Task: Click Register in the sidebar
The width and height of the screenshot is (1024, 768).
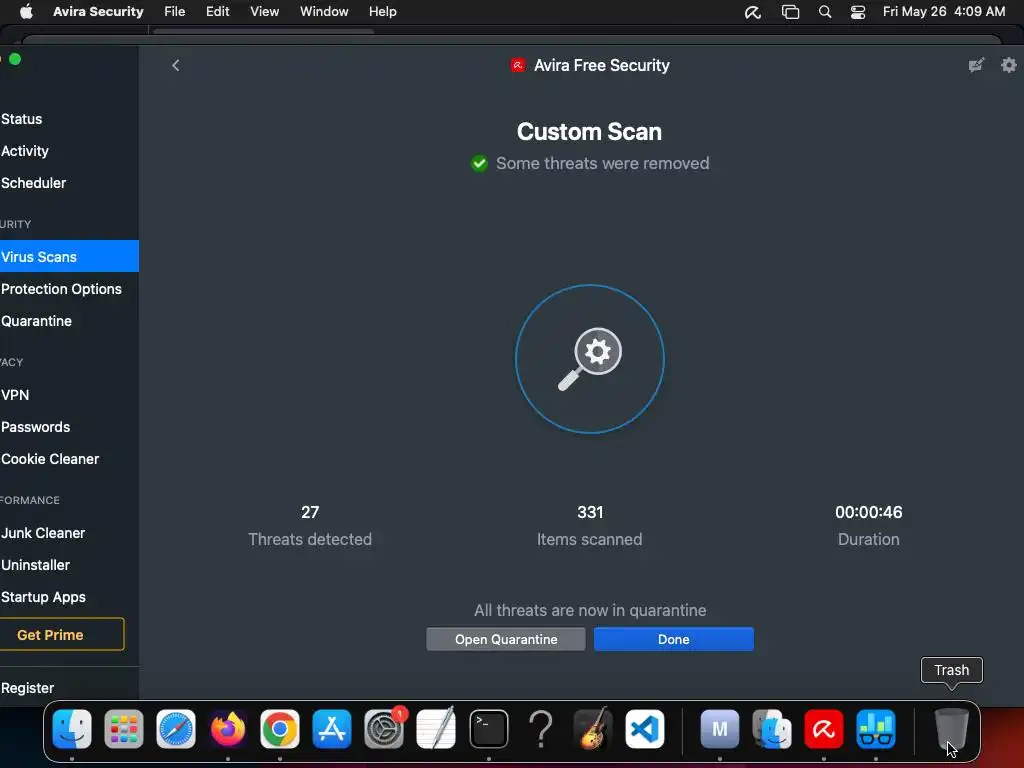Action: coord(27,688)
